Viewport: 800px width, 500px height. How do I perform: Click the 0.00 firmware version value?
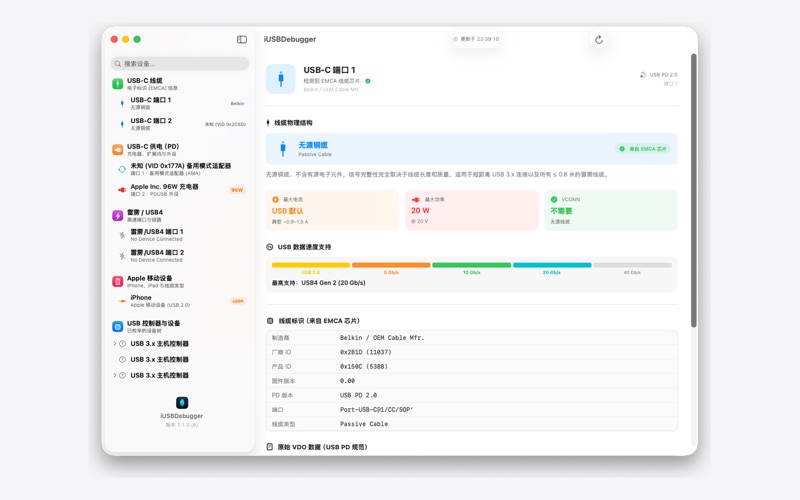[347, 381]
